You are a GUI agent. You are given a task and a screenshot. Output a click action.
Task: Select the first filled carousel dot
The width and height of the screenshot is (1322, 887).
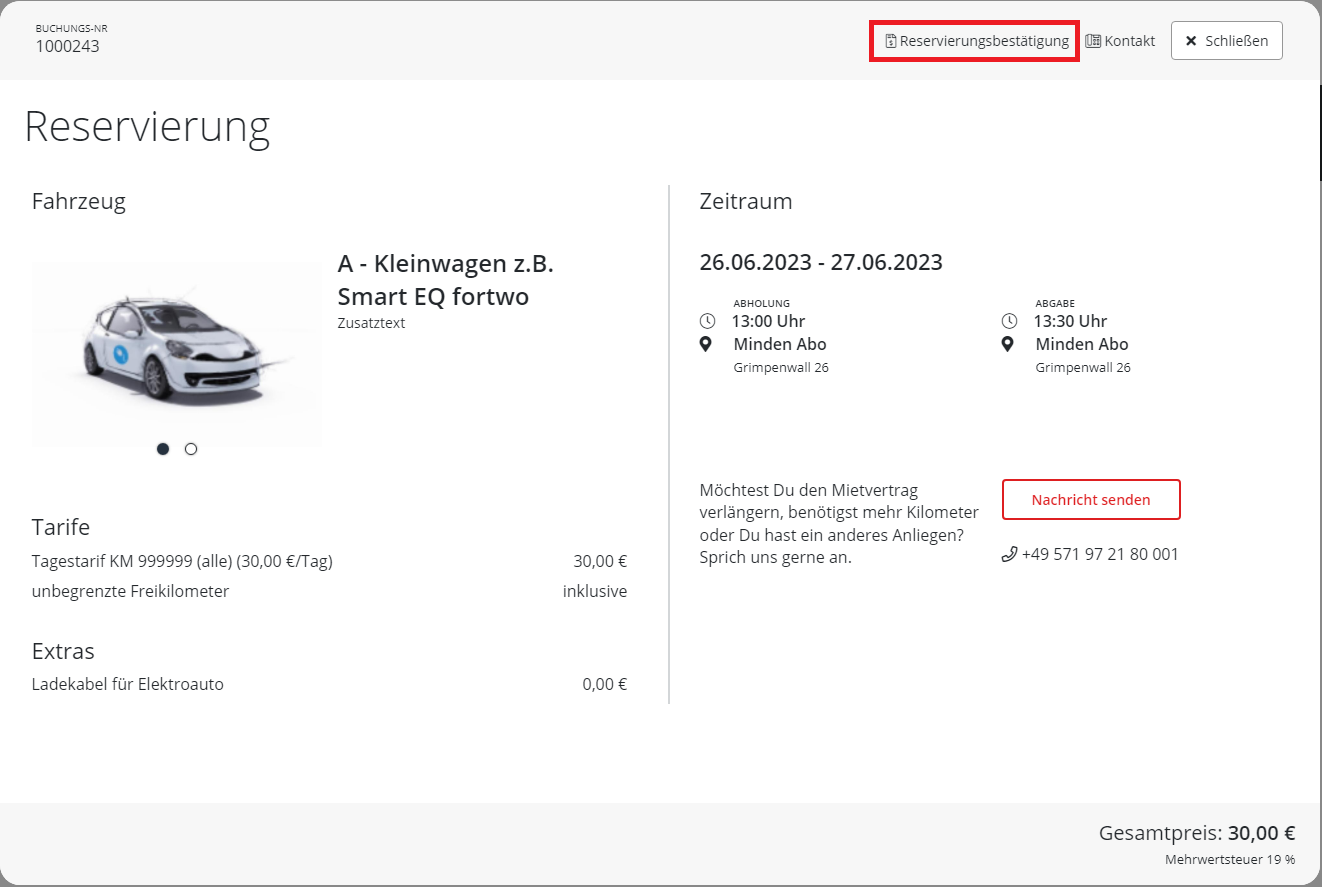(x=163, y=449)
